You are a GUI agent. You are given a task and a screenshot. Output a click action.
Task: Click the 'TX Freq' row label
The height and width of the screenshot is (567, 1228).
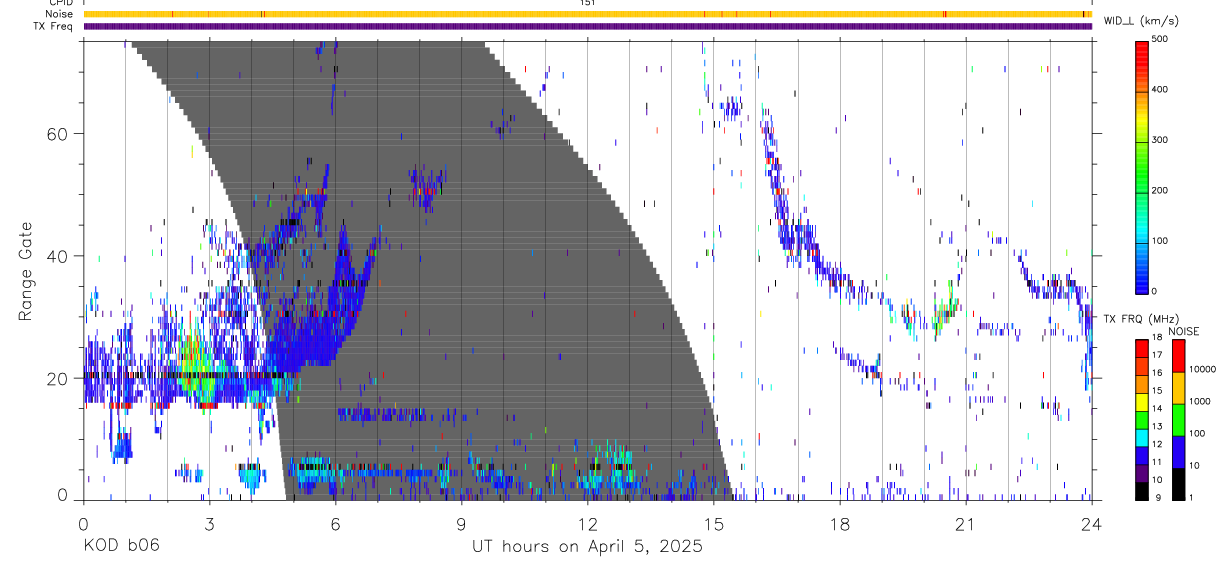point(54,26)
